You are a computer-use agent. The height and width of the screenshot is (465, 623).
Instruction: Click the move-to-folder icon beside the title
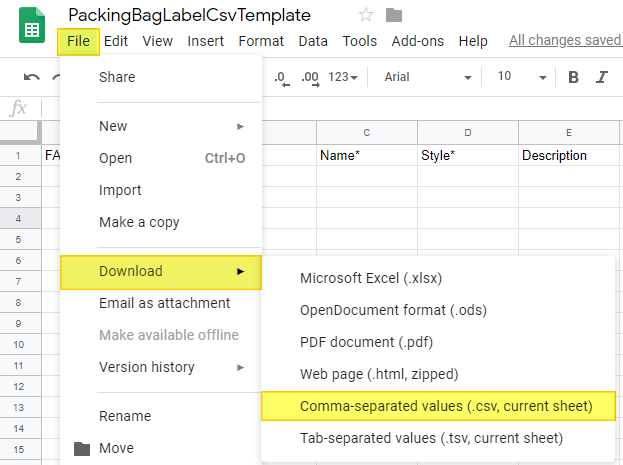[x=394, y=15]
